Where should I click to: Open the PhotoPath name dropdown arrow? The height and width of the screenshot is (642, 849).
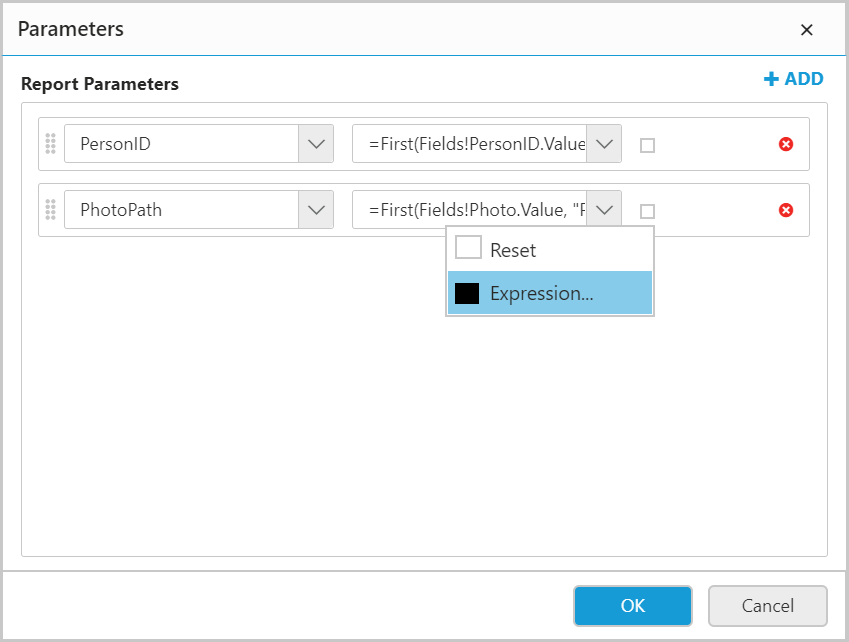(316, 210)
